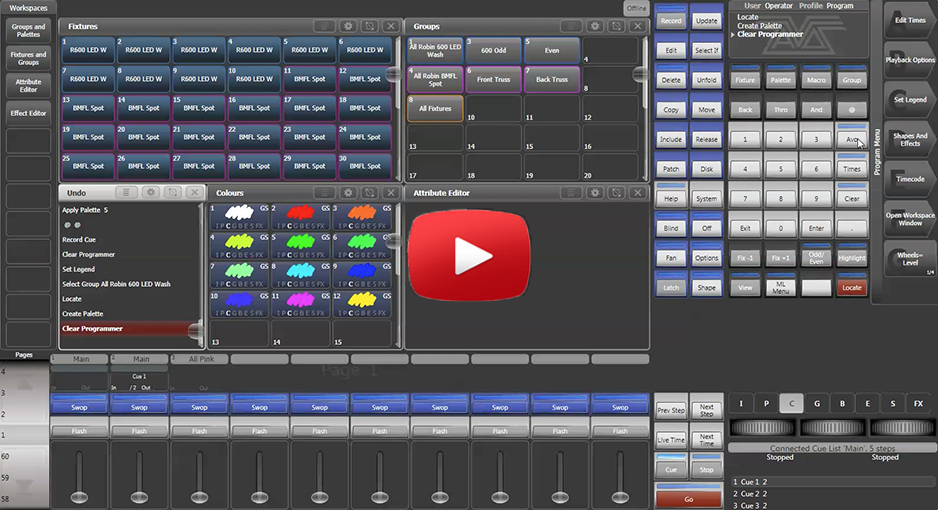Viewport: 938px width, 510px height.
Task: Select the C colour attribute bank tab
Action: click(x=790, y=403)
